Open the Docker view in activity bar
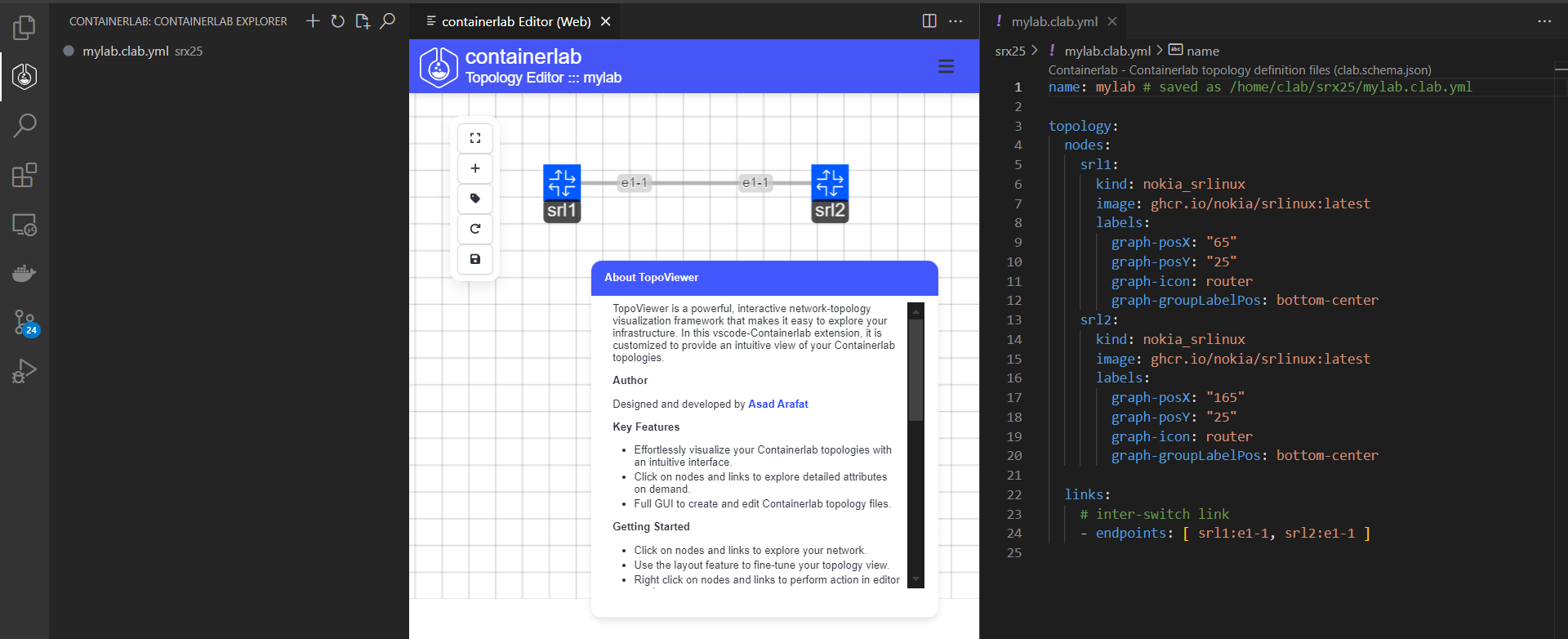This screenshot has width=1568, height=639. point(24,273)
